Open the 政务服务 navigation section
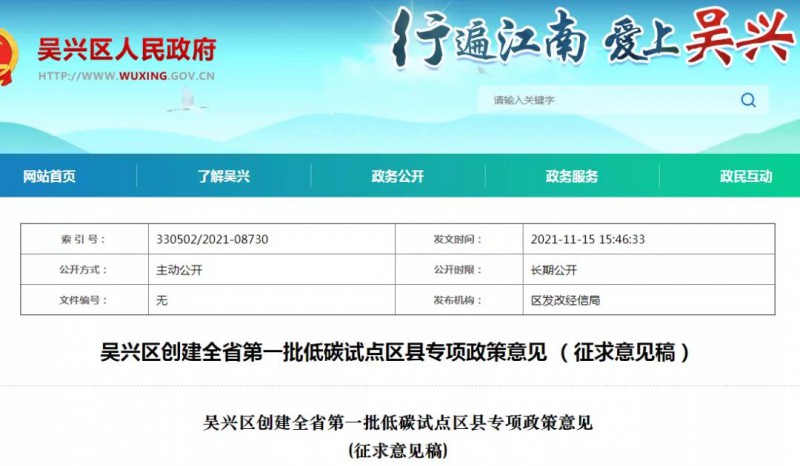Image resolution: width=800 pixels, height=466 pixels. click(571, 176)
